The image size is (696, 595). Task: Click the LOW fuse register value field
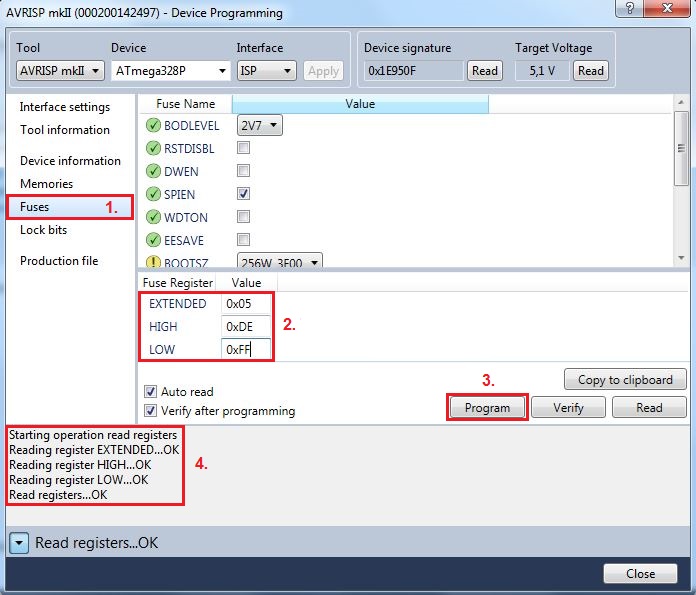(x=246, y=350)
